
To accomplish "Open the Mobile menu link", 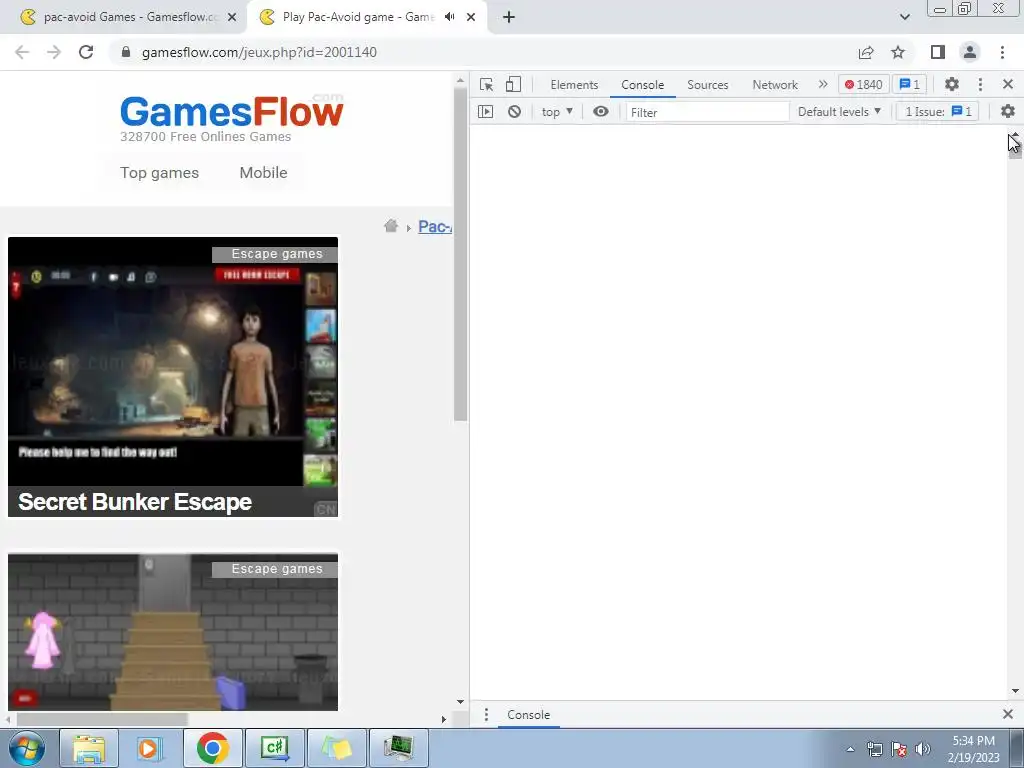I will [263, 172].
